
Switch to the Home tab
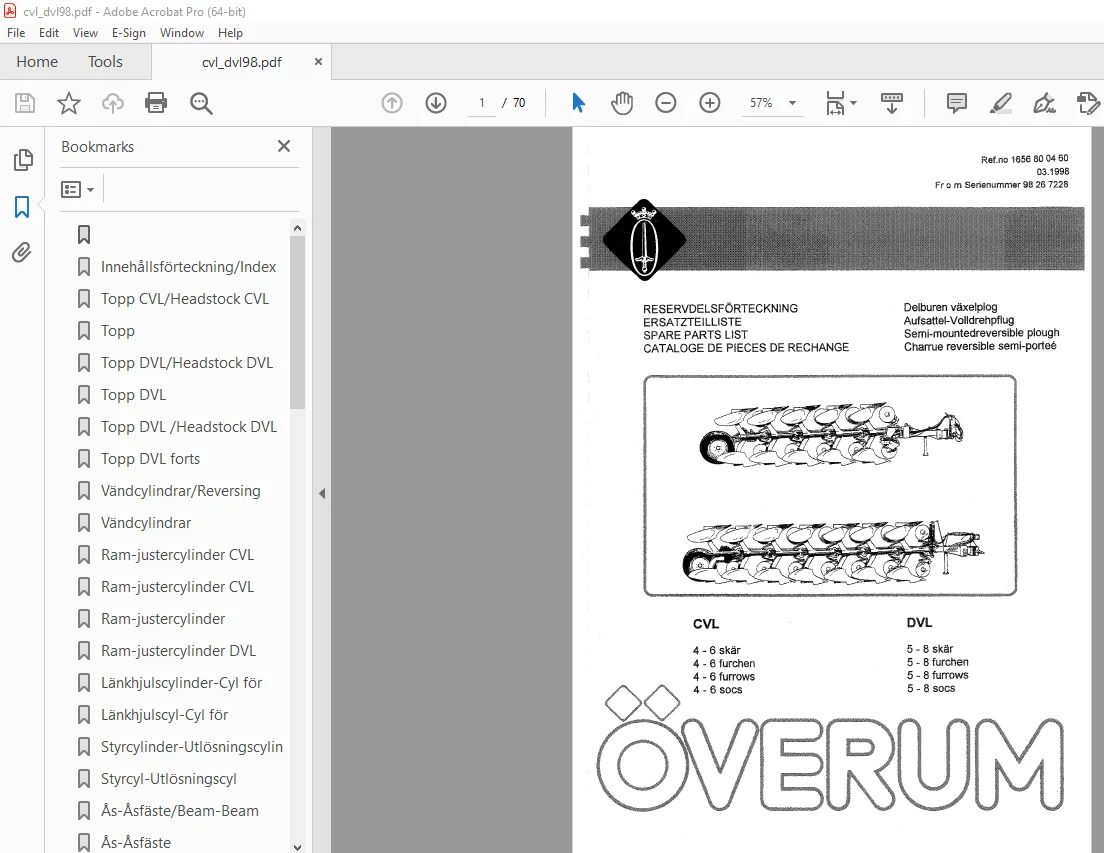[x=37, y=62]
